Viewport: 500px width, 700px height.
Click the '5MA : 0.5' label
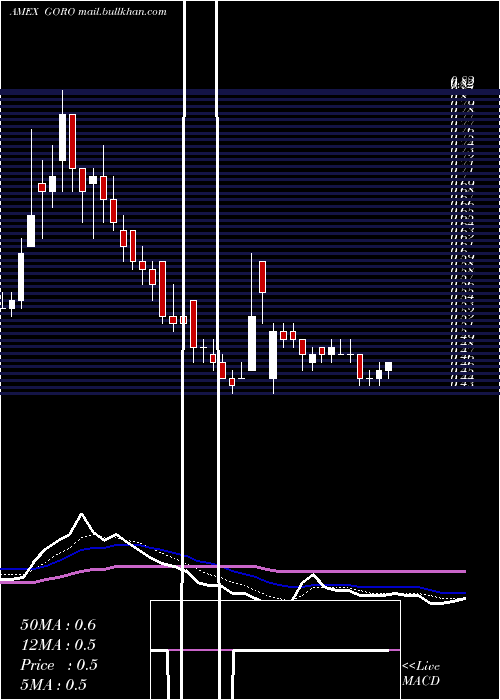coord(54,685)
